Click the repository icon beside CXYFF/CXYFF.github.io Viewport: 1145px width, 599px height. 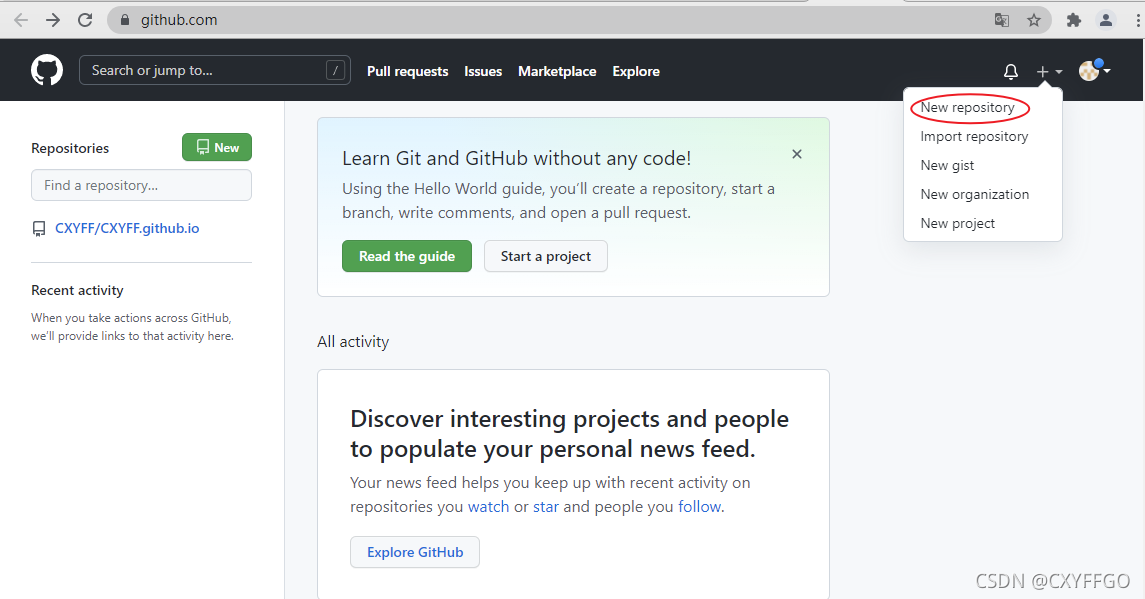pyautogui.click(x=39, y=229)
